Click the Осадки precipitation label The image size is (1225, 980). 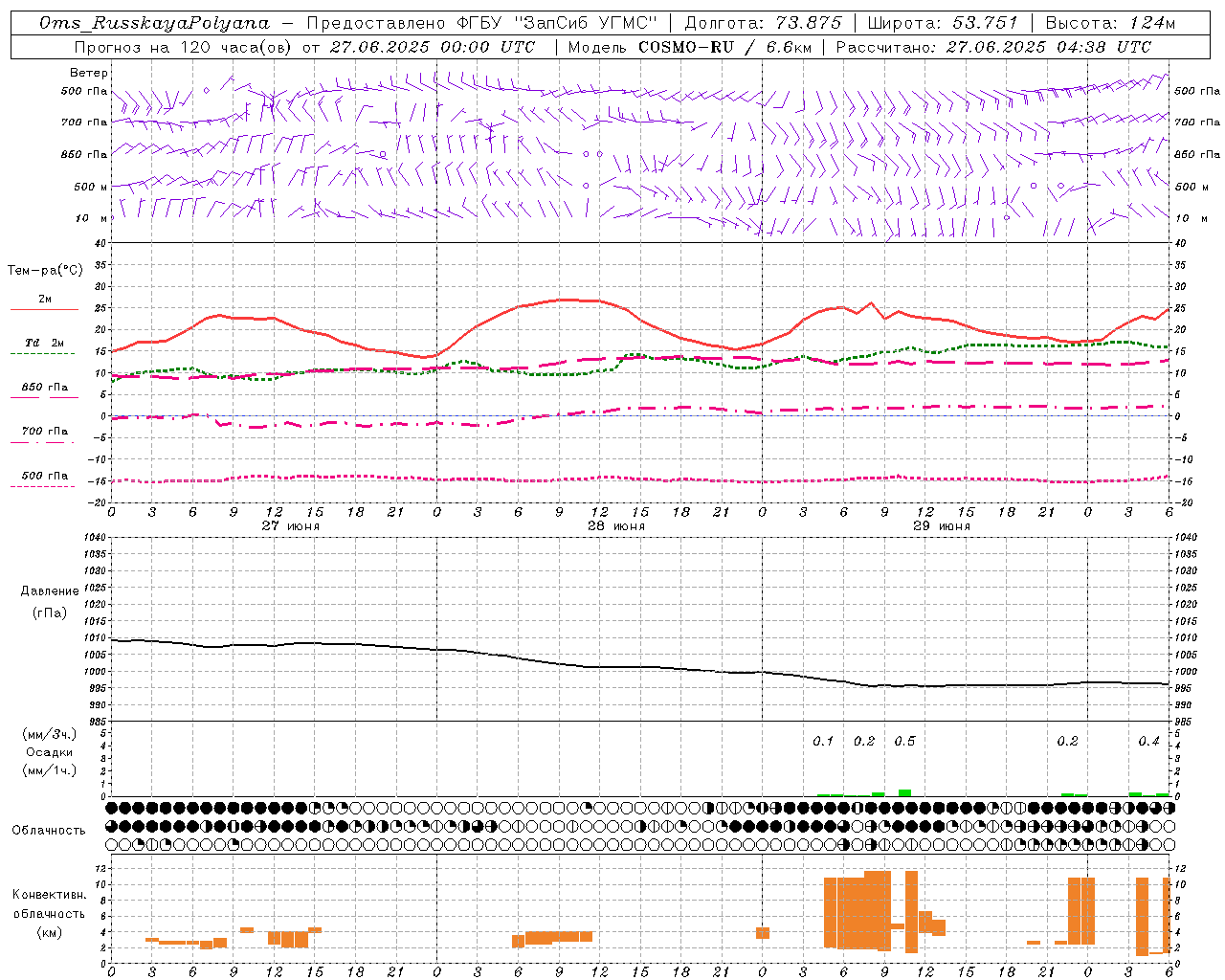[49, 752]
